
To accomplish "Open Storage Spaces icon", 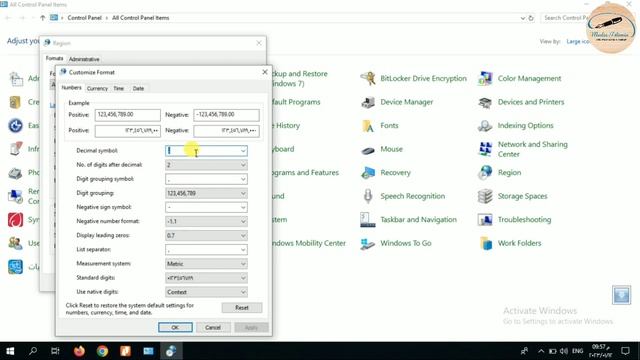I will 485,196.
